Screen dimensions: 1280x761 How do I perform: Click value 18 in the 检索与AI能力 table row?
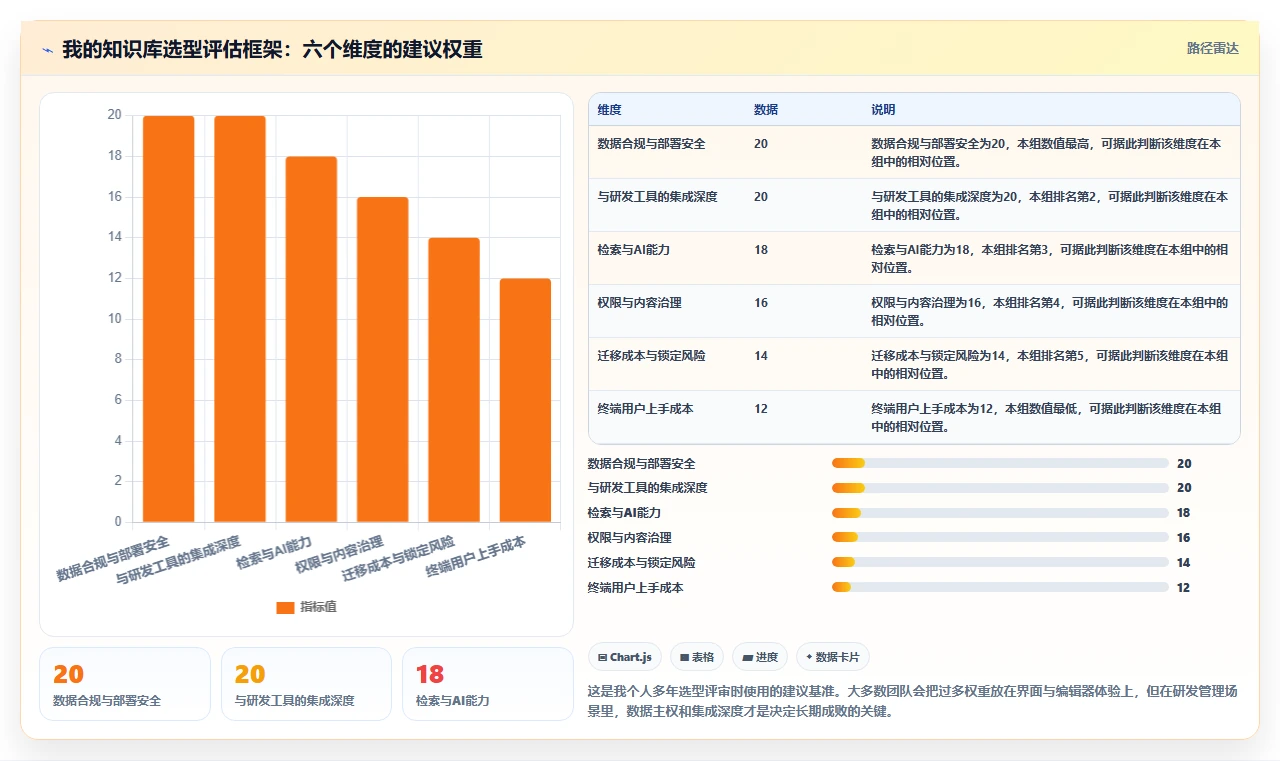[761, 250]
